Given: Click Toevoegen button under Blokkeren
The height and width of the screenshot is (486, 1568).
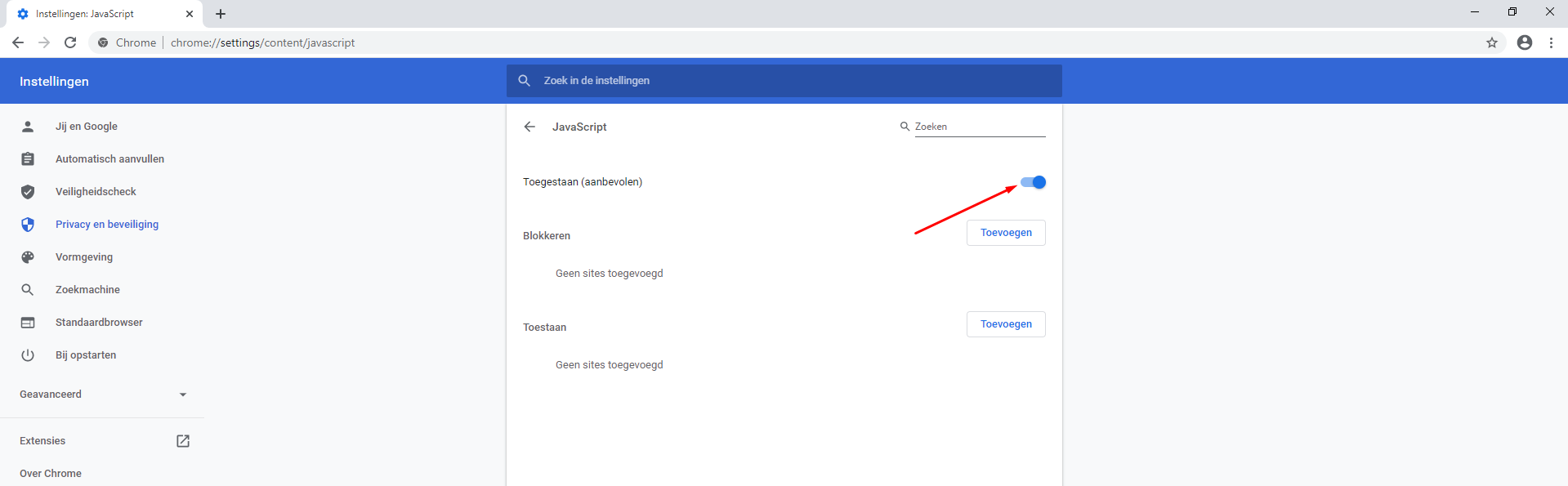Looking at the screenshot, I should point(1006,233).
